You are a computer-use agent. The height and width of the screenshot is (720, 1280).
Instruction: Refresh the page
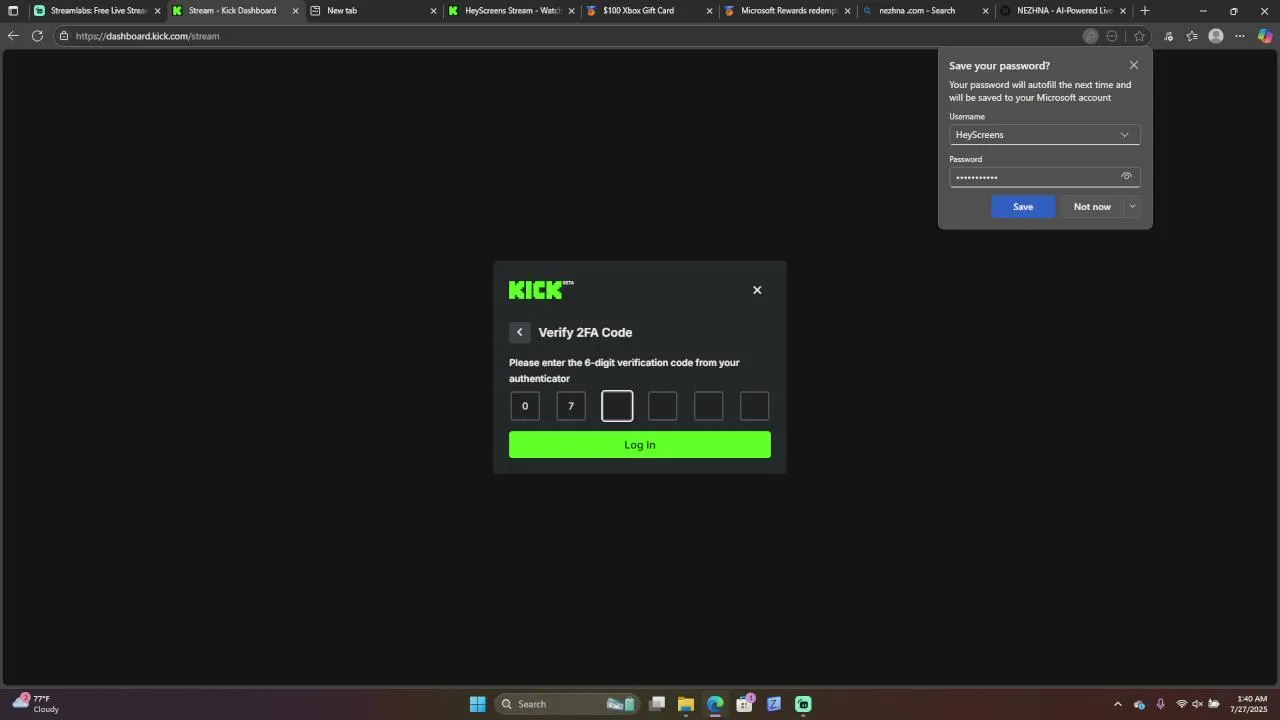click(x=37, y=36)
